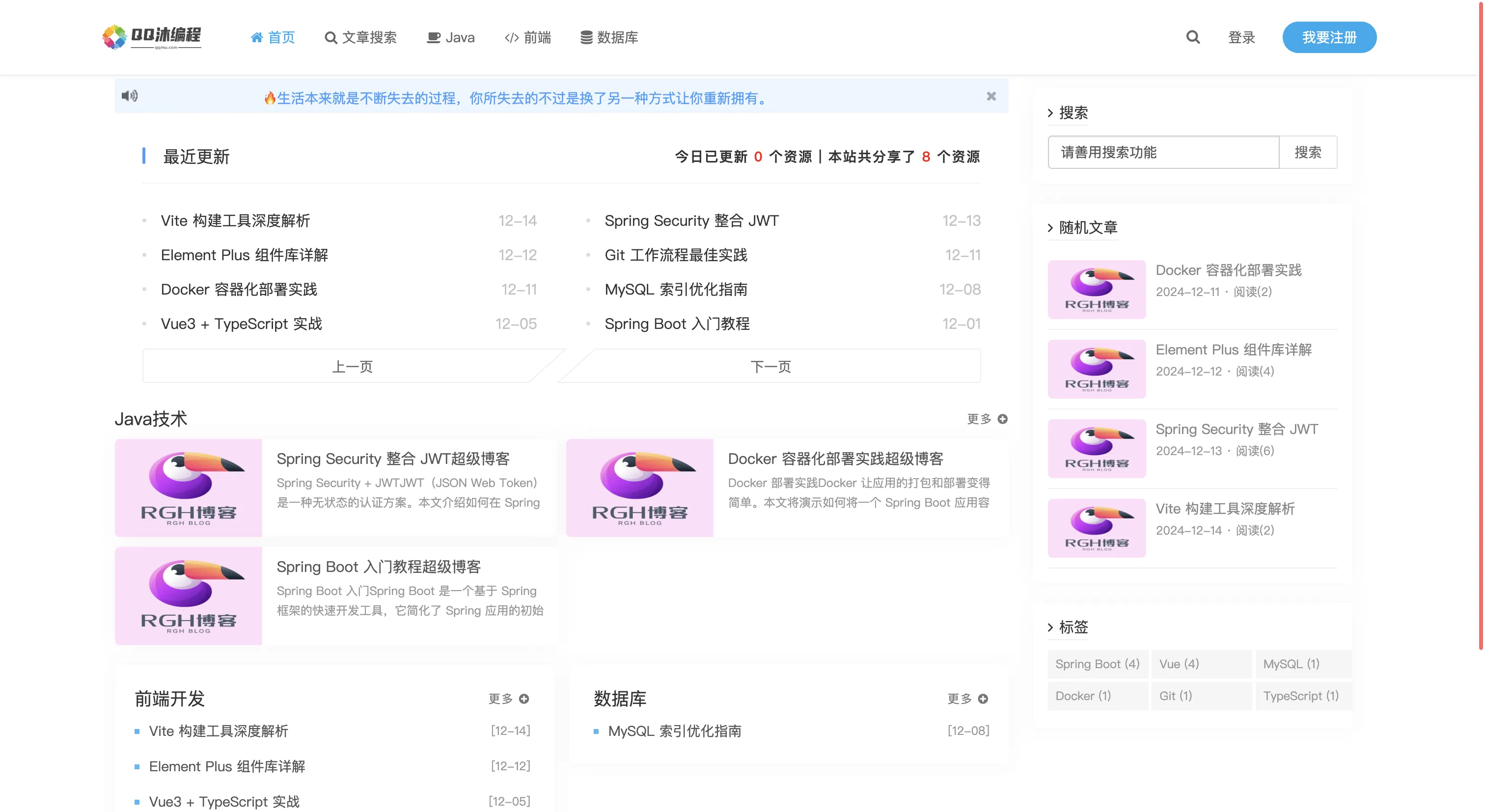Open the search magnifier icon in header
The height and width of the screenshot is (812, 1485).
[1193, 37]
